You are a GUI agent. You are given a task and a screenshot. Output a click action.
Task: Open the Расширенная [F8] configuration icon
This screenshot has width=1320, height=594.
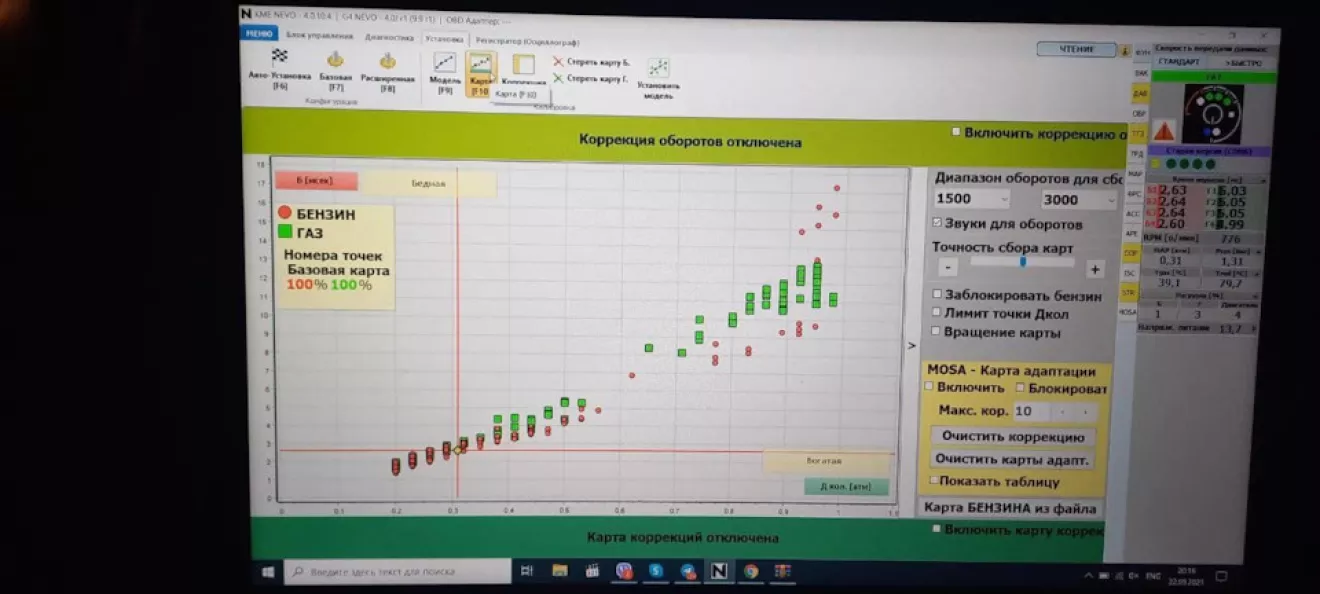coord(387,61)
